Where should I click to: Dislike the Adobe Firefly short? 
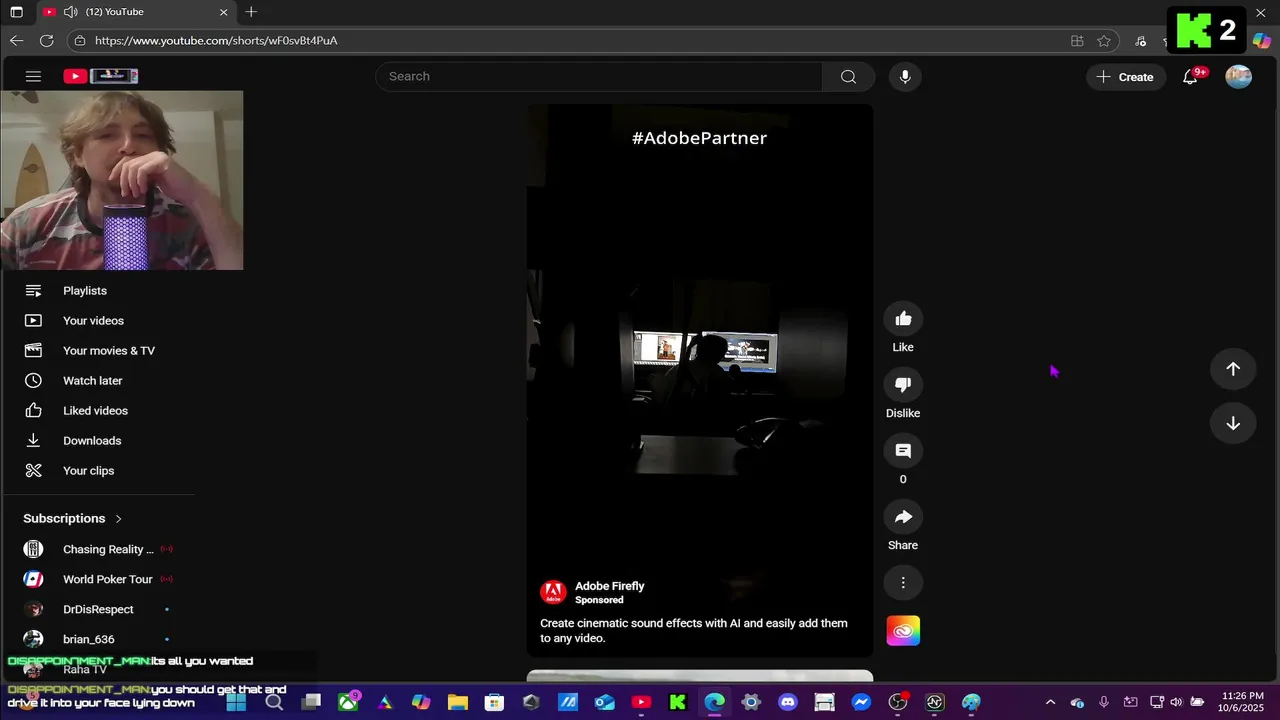pyautogui.click(x=903, y=385)
